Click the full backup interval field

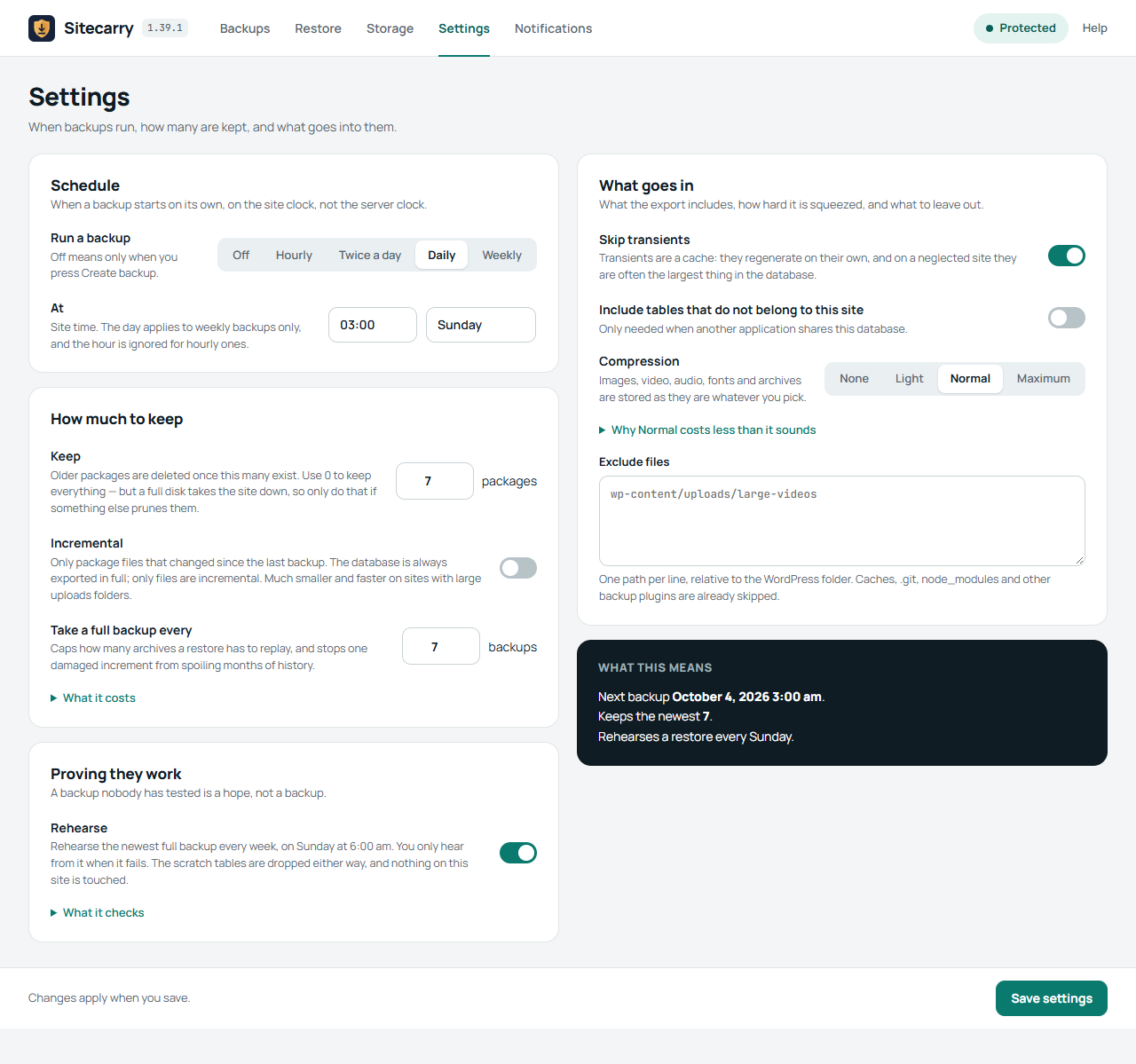click(x=441, y=647)
